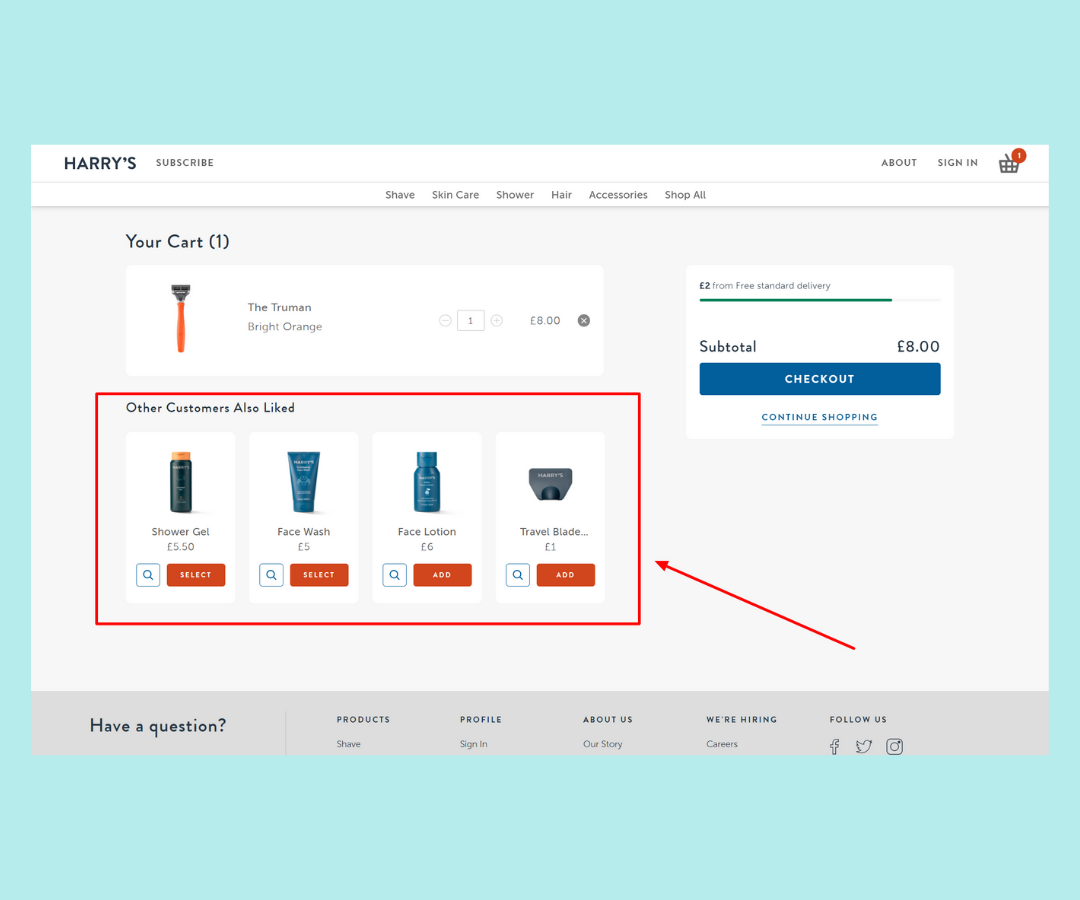Viewport: 1080px width, 900px height.
Task: Click the quantity input field
Action: 471,321
